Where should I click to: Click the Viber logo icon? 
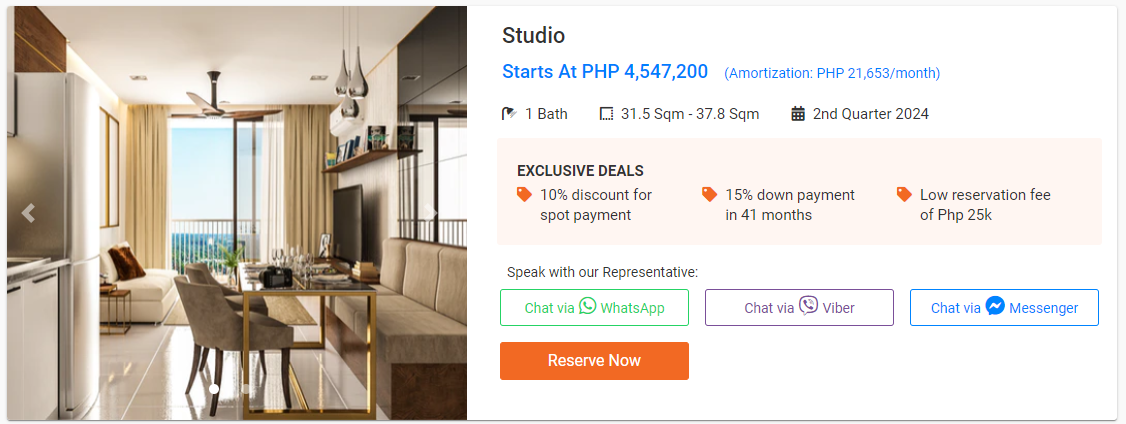click(808, 306)
